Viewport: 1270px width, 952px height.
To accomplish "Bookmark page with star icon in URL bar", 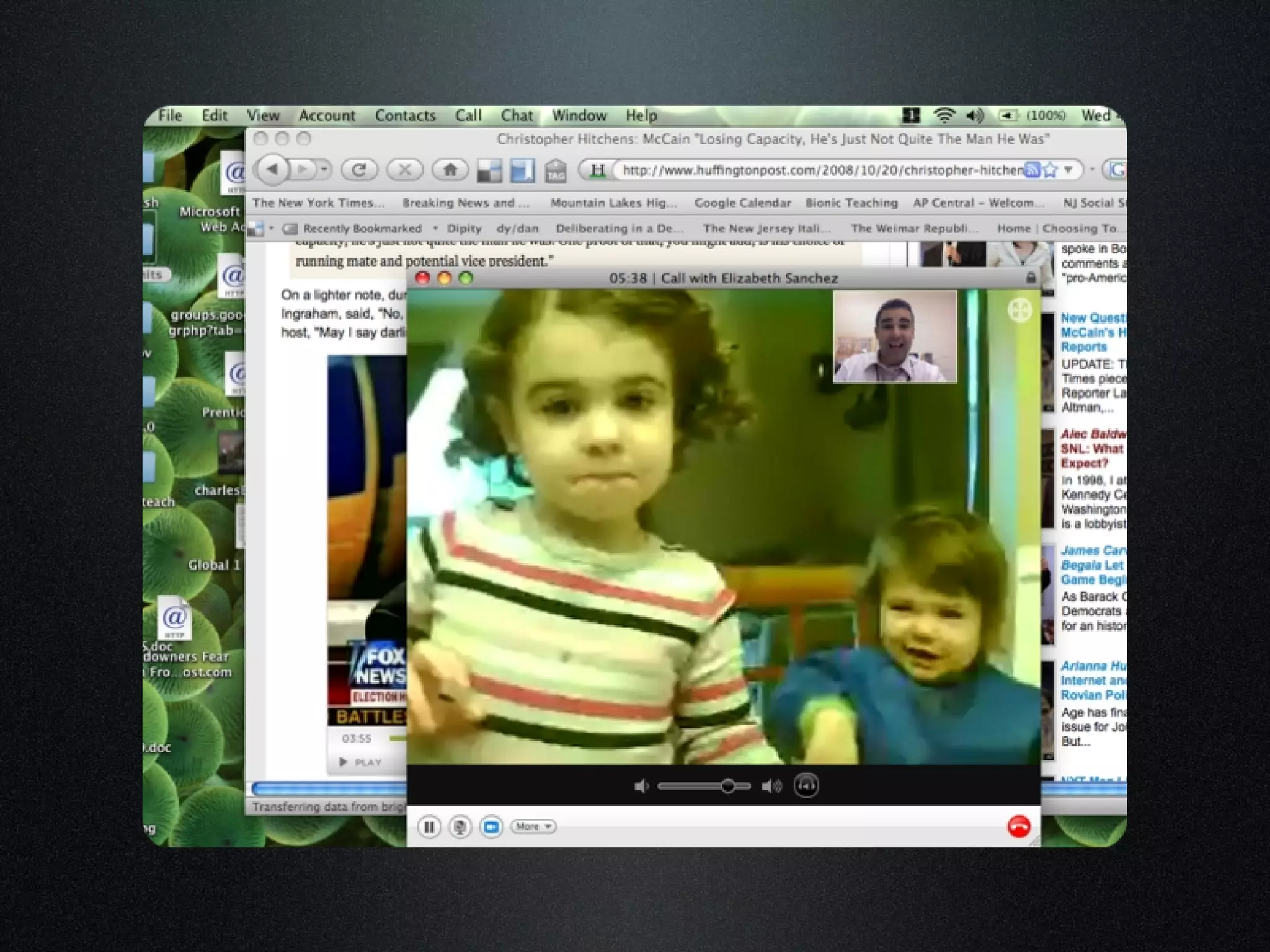I will [x=1050, y=170].
